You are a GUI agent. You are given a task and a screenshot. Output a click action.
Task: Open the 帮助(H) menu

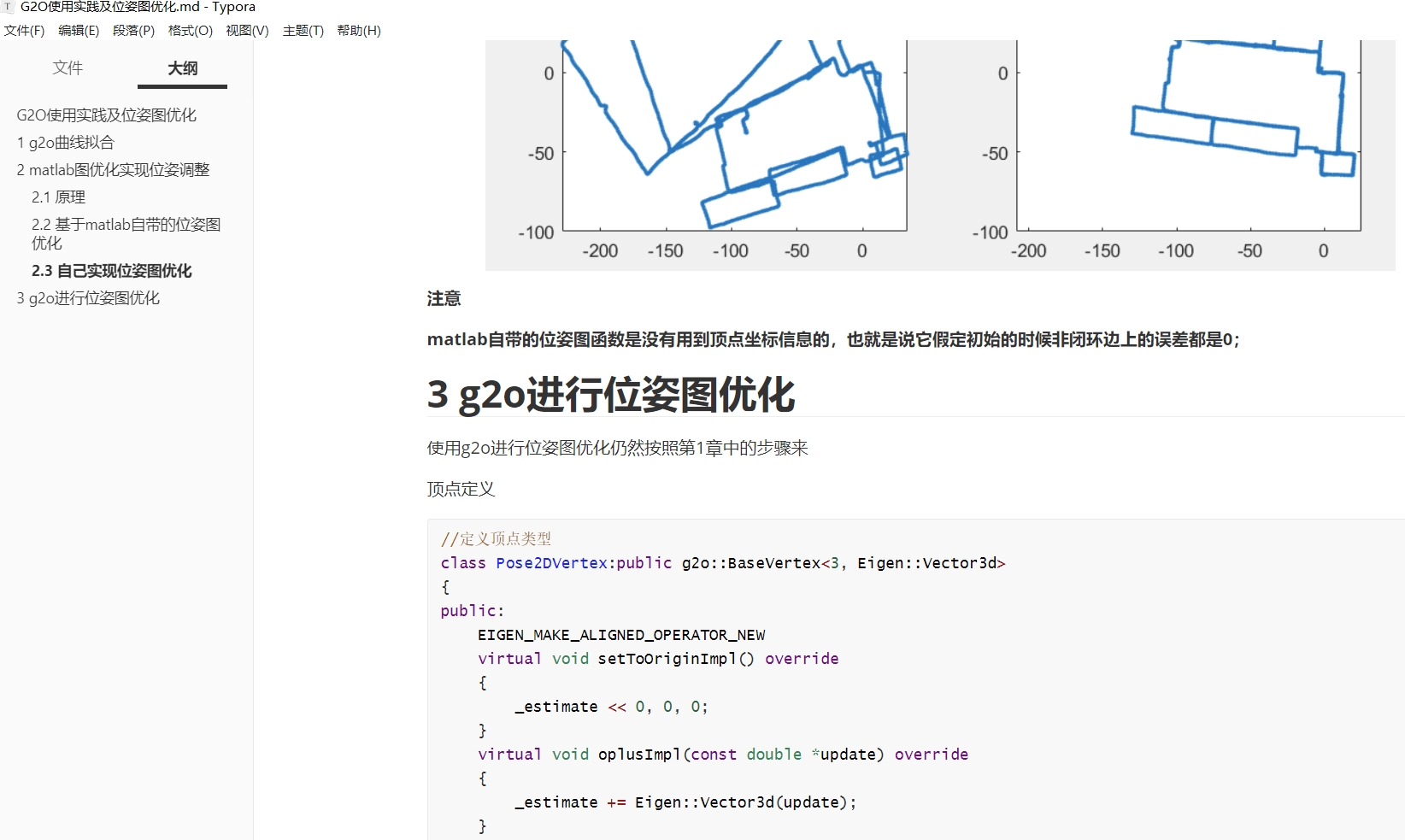(x=358, y=31)
